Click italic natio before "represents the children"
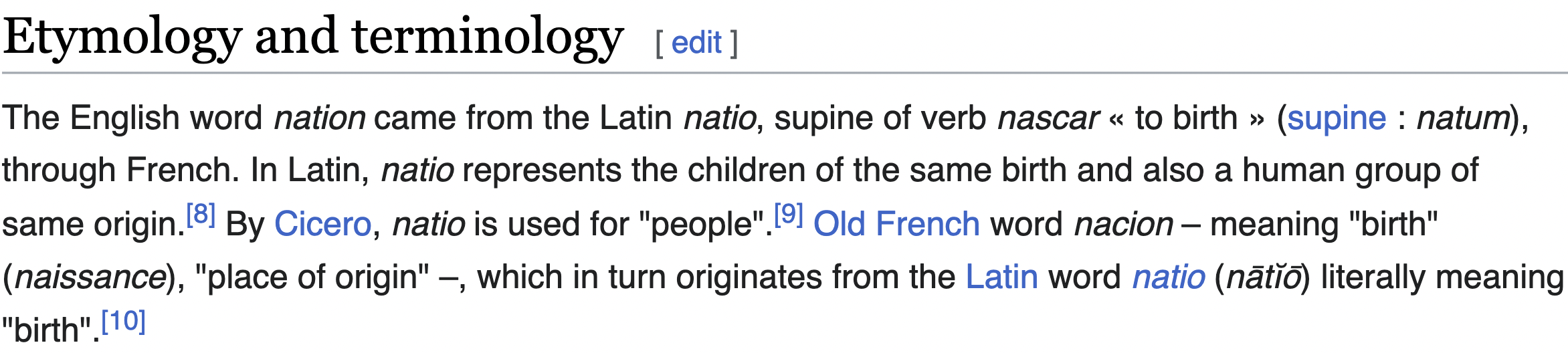The image size is (1568, 353). click(417, 170)
